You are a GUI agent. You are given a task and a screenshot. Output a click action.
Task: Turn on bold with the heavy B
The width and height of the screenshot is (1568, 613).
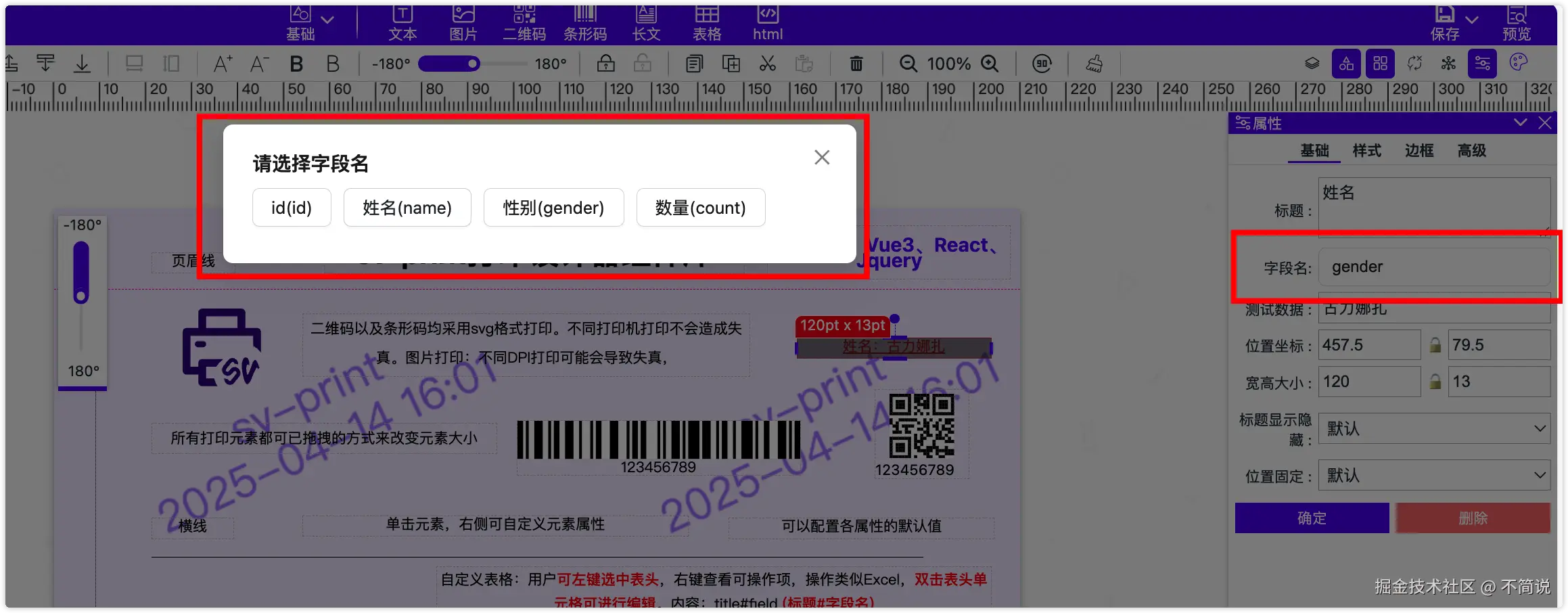296,64
